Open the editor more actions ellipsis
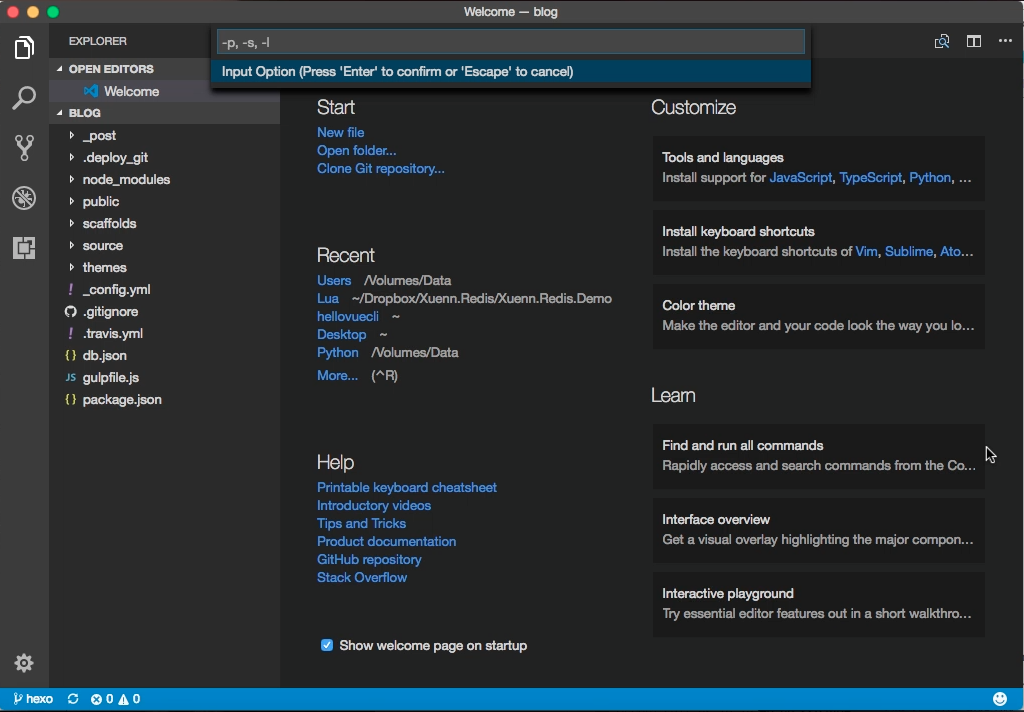 1005,41
